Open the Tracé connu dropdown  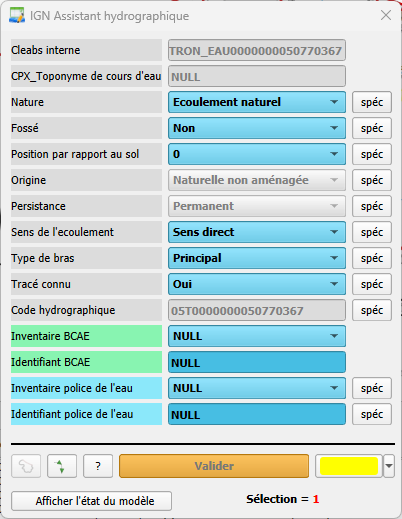point(257,284)
